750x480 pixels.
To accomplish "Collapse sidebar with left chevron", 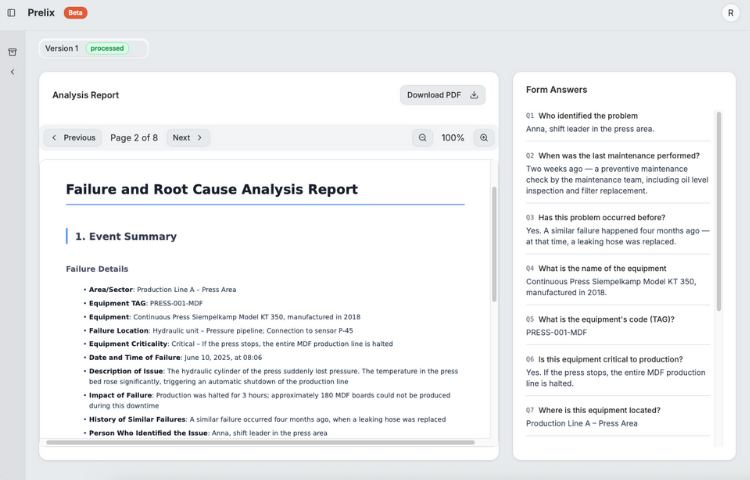I will tap(12, 72).
